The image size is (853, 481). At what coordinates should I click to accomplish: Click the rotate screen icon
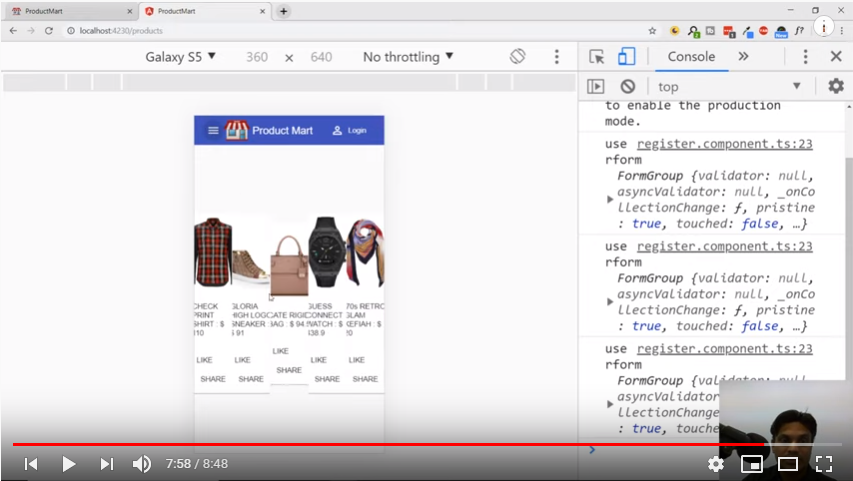(517, 57)
